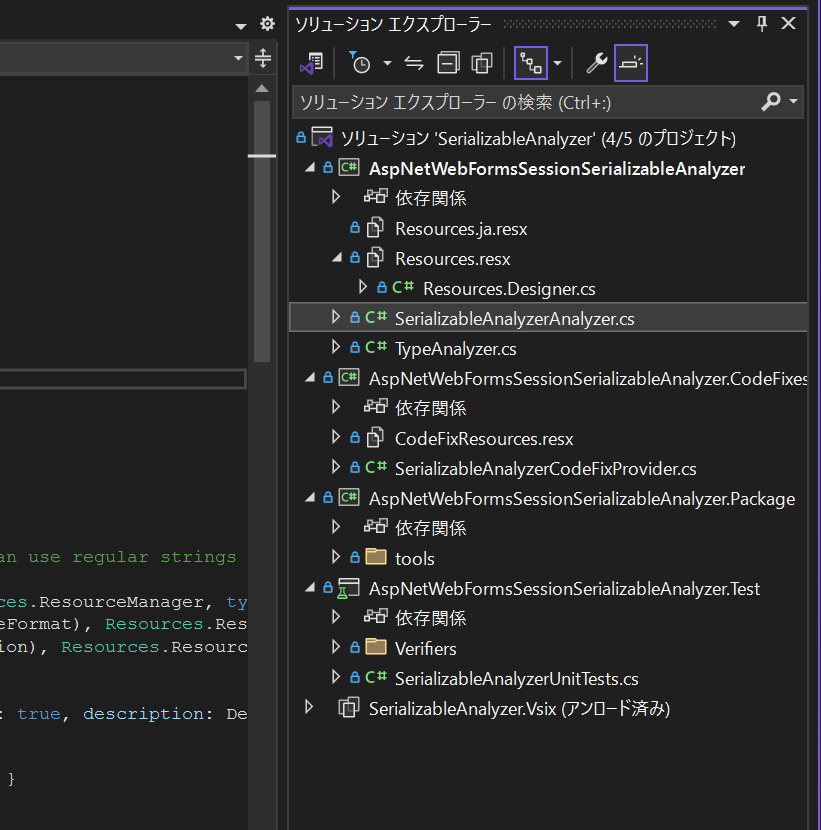The width and height of the screenshot is (821, 830).
Task: Toggle the nested tree view toolbar button
Action: click(531, 64)
